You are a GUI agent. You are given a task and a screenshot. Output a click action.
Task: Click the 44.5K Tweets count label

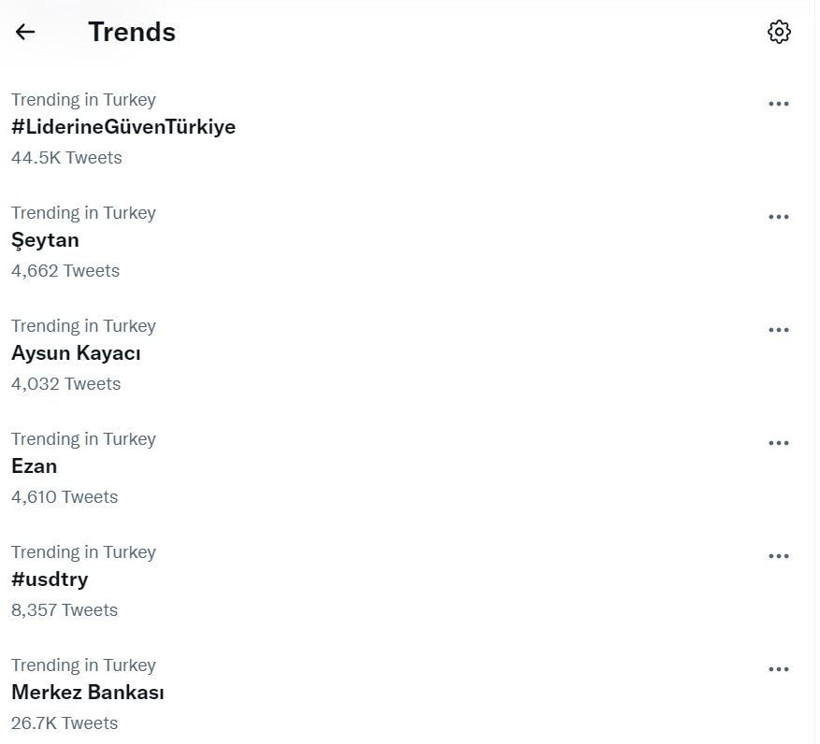click(x=66, y=157)
